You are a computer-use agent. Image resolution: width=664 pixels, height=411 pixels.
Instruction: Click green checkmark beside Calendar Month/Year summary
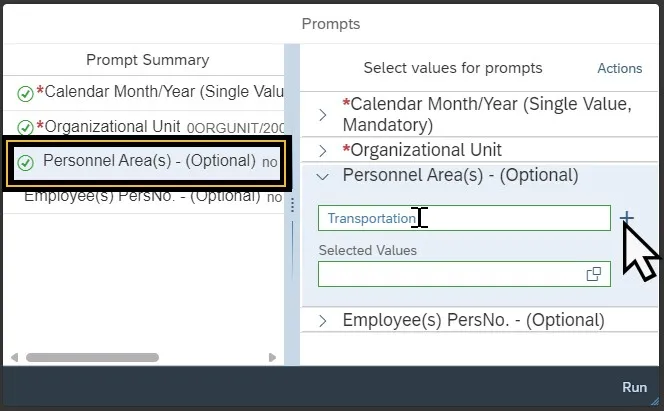26,94
